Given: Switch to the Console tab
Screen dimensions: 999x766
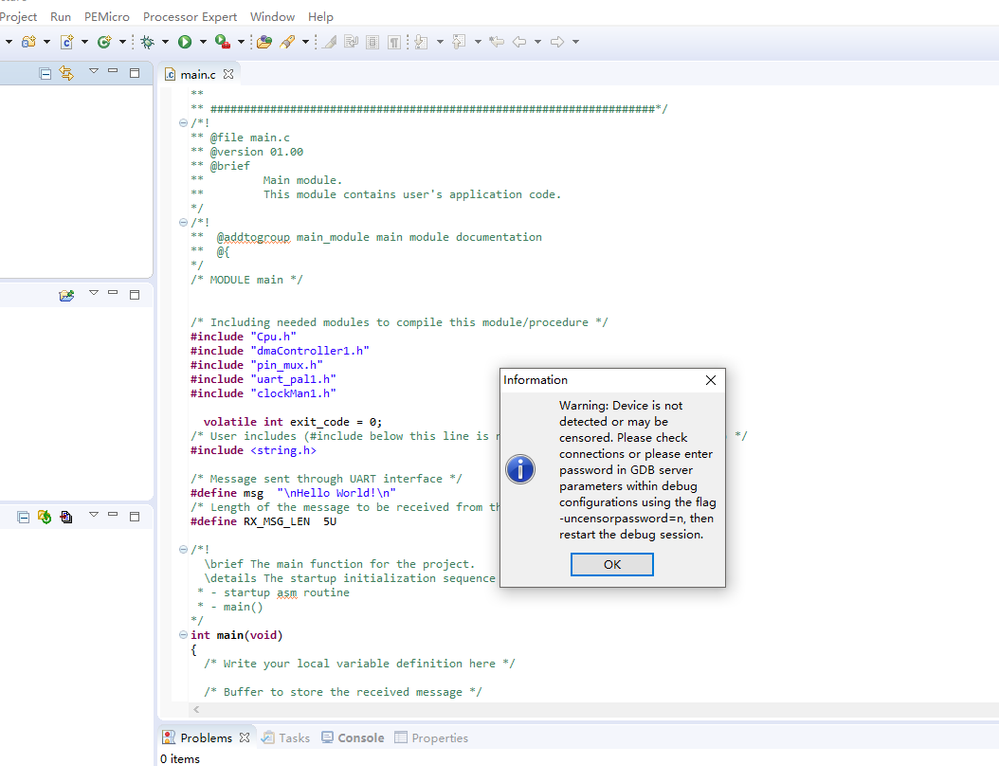Looking at the screenshot, I should tap(353, 738).
